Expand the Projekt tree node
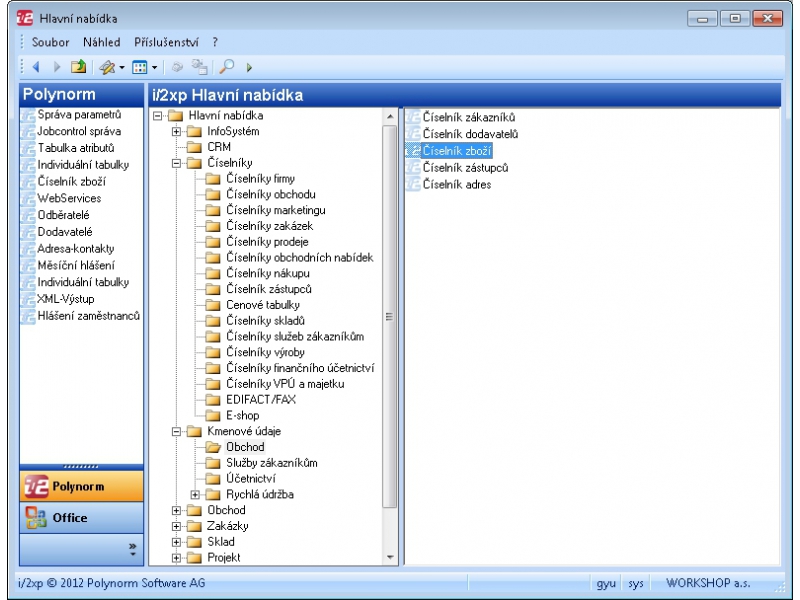The image size is (800, 600). [x=176, y=558]
